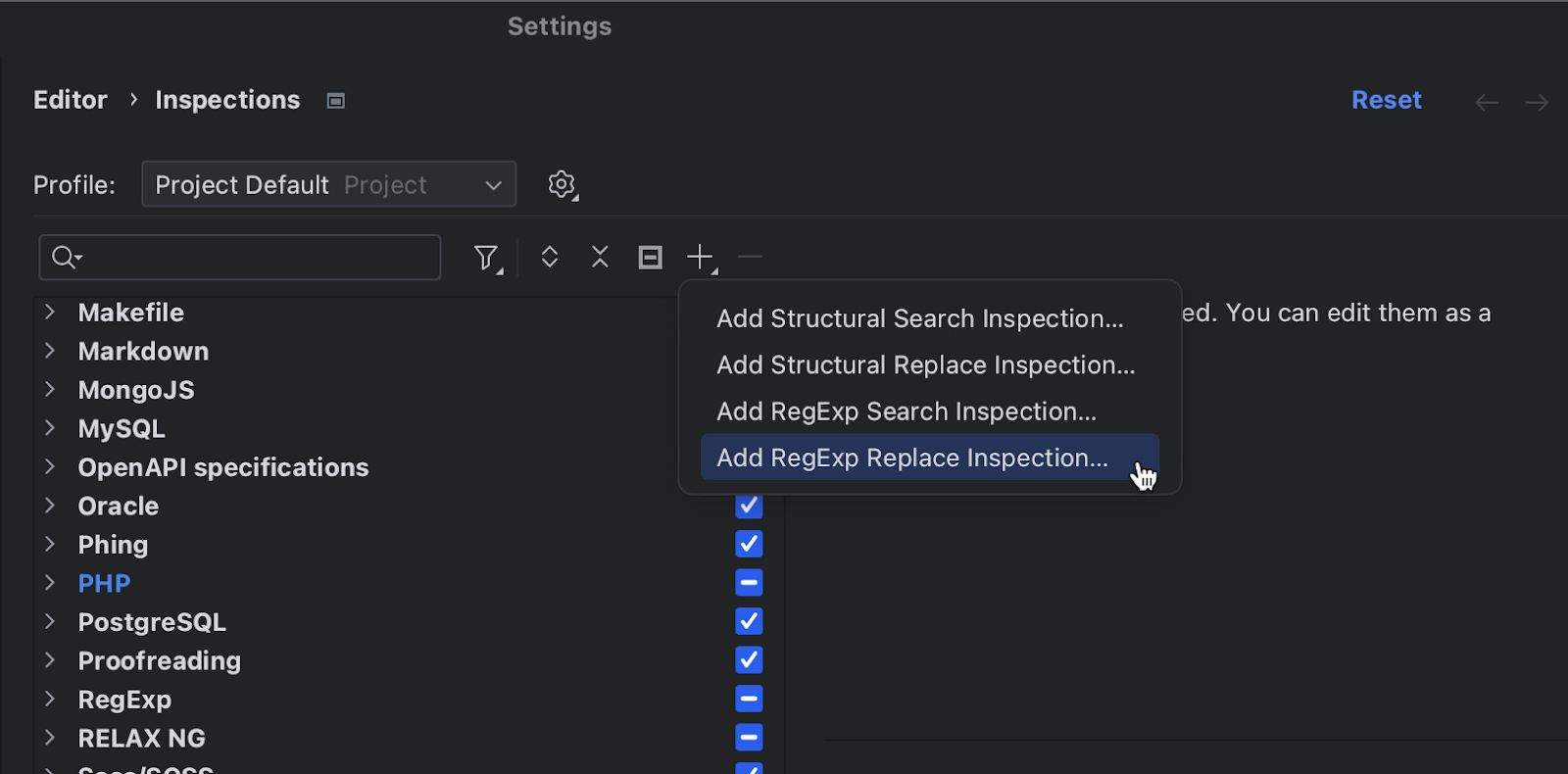Click the filter inspections funnel icon
The image size is (1568, 774).
tap(486, 258)
